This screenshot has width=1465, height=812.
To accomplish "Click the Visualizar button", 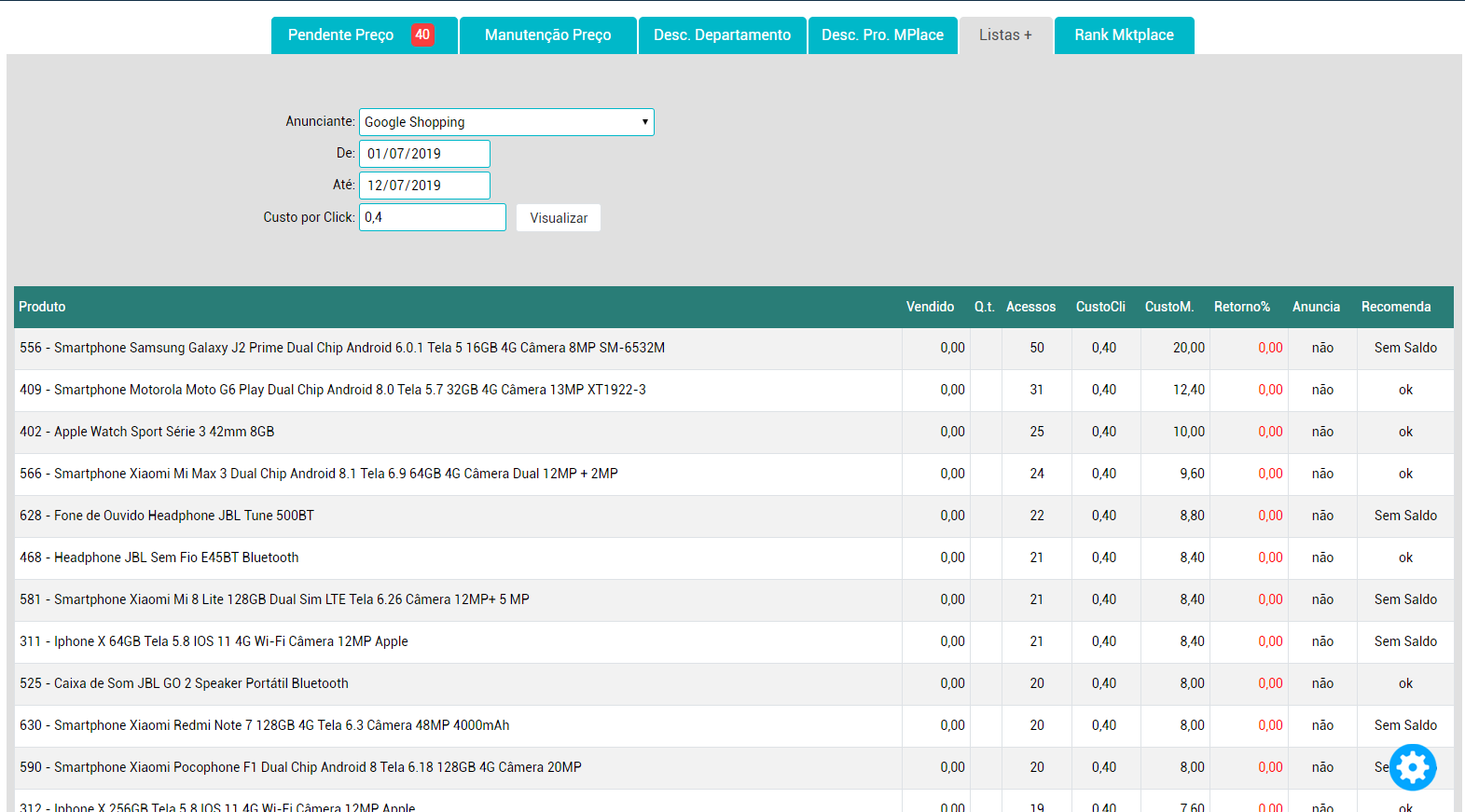I will click(559, 217).
